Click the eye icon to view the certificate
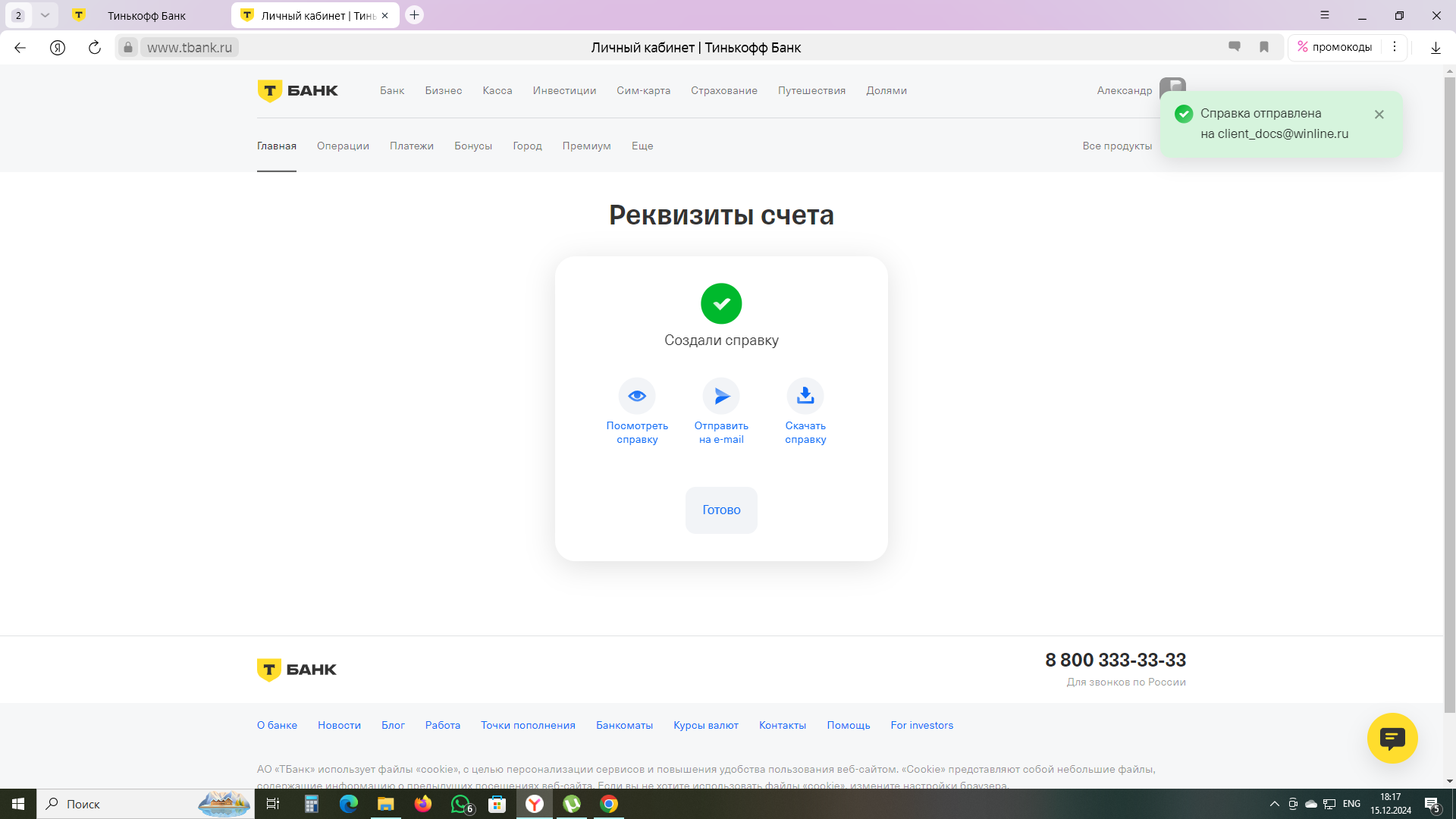 637,396
